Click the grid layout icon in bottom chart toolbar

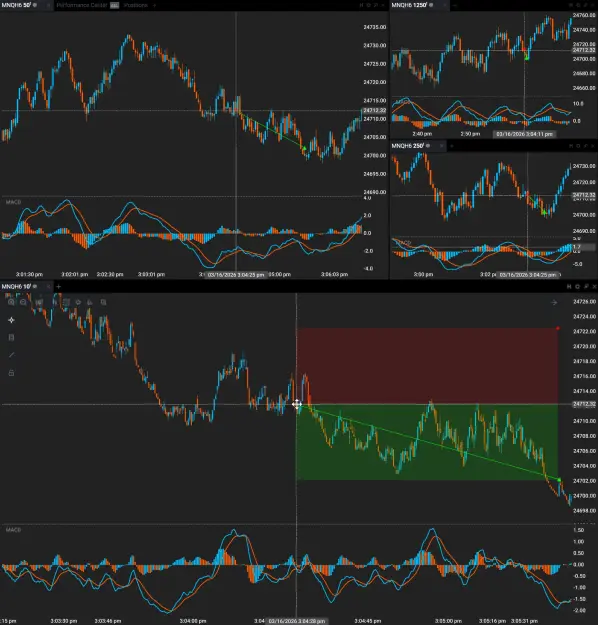66,302
